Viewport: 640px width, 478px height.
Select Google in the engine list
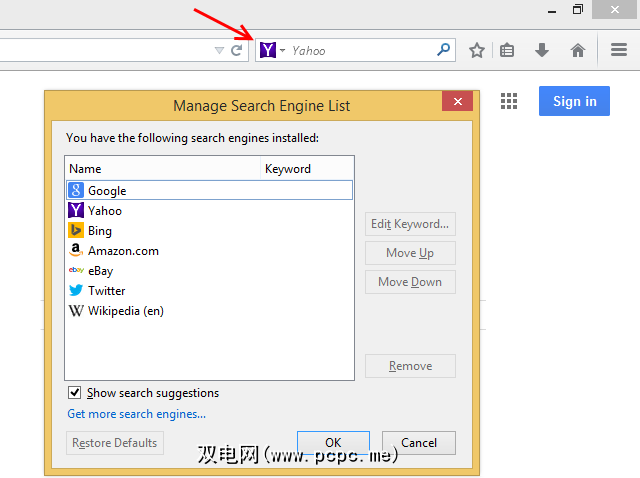209,190
